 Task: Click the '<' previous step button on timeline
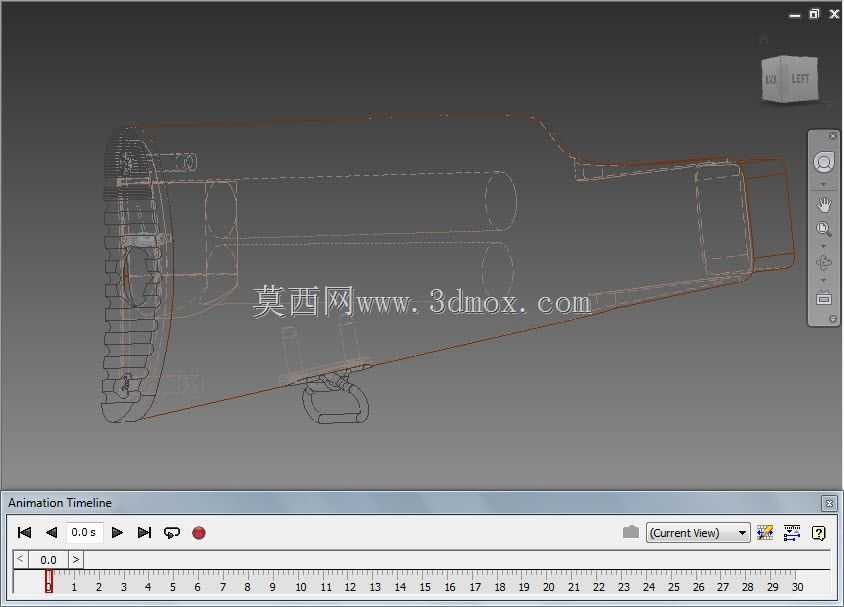[20, 559]
